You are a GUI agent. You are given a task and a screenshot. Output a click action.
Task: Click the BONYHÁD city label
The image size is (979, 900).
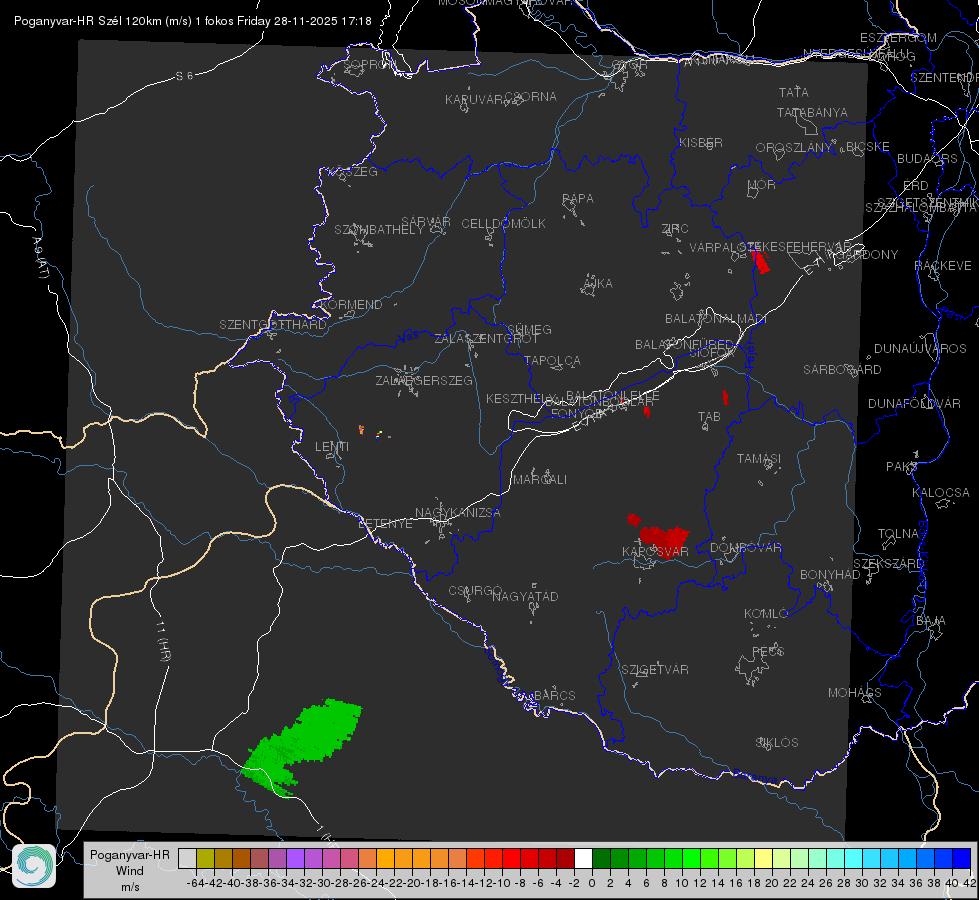click(x=830, y=575)
